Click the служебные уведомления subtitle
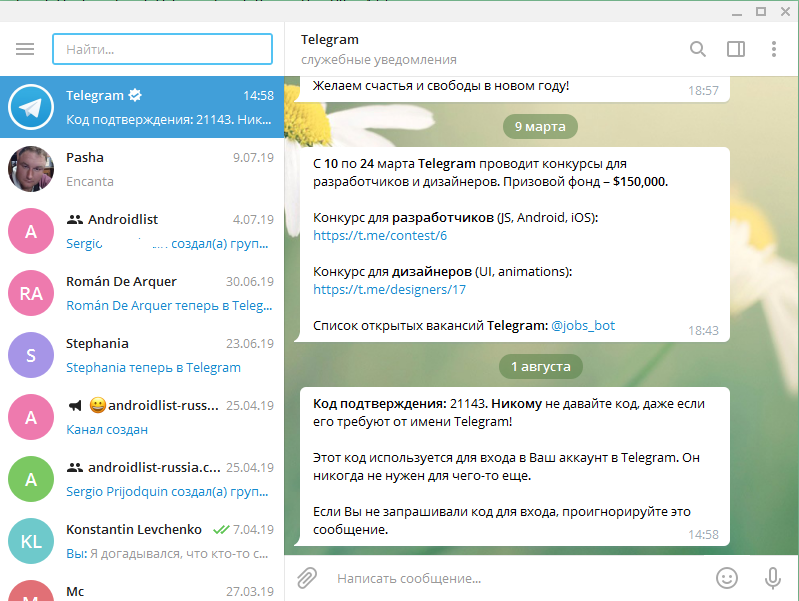 (x=379, y=60)
